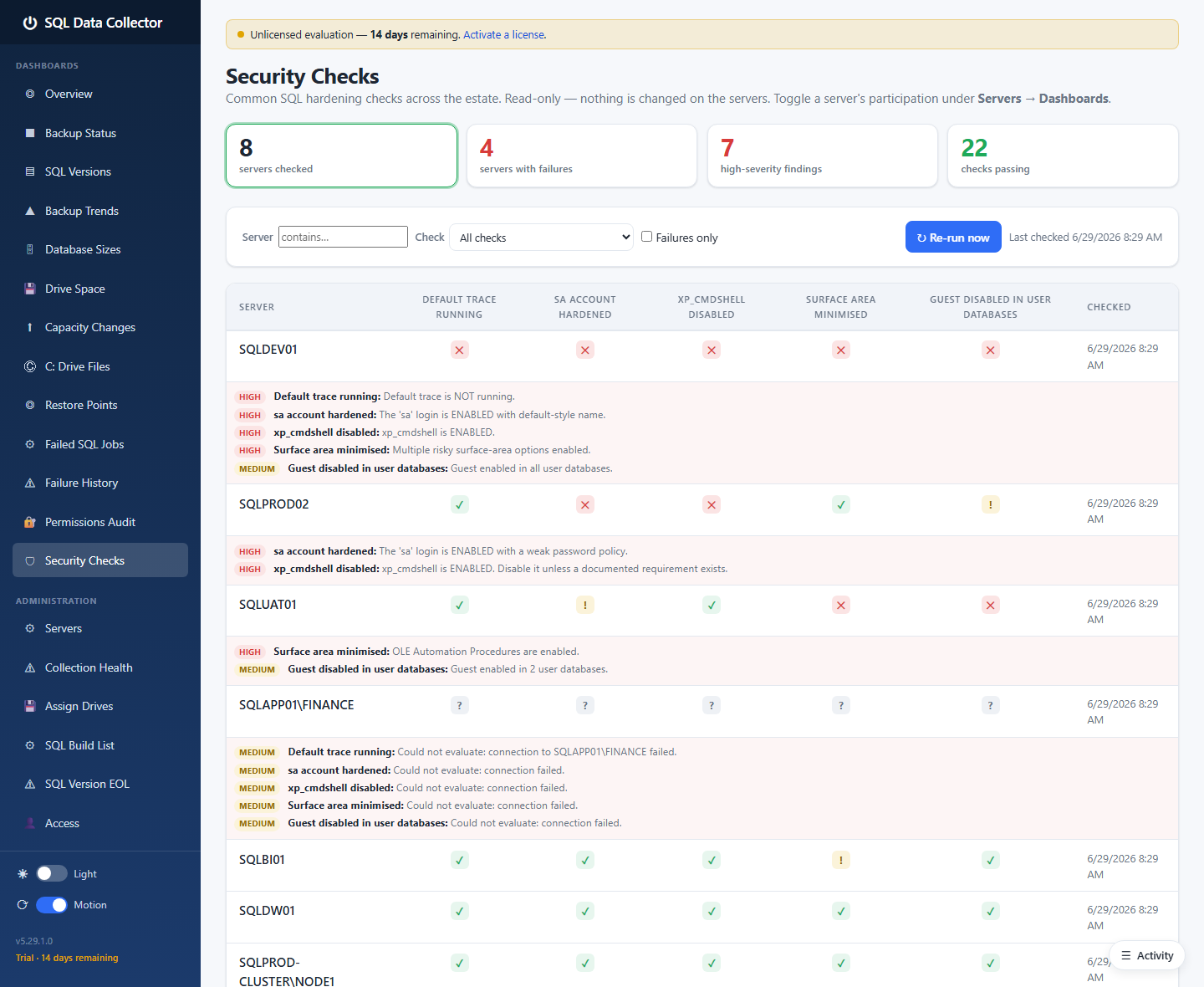Screen dimensions: 1204x987
Task: Click the Restore Points icon
Action: pos(30,405)
